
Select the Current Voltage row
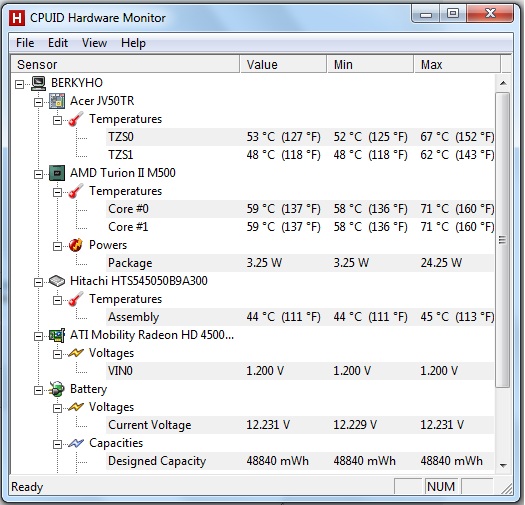tap(300, 425)
